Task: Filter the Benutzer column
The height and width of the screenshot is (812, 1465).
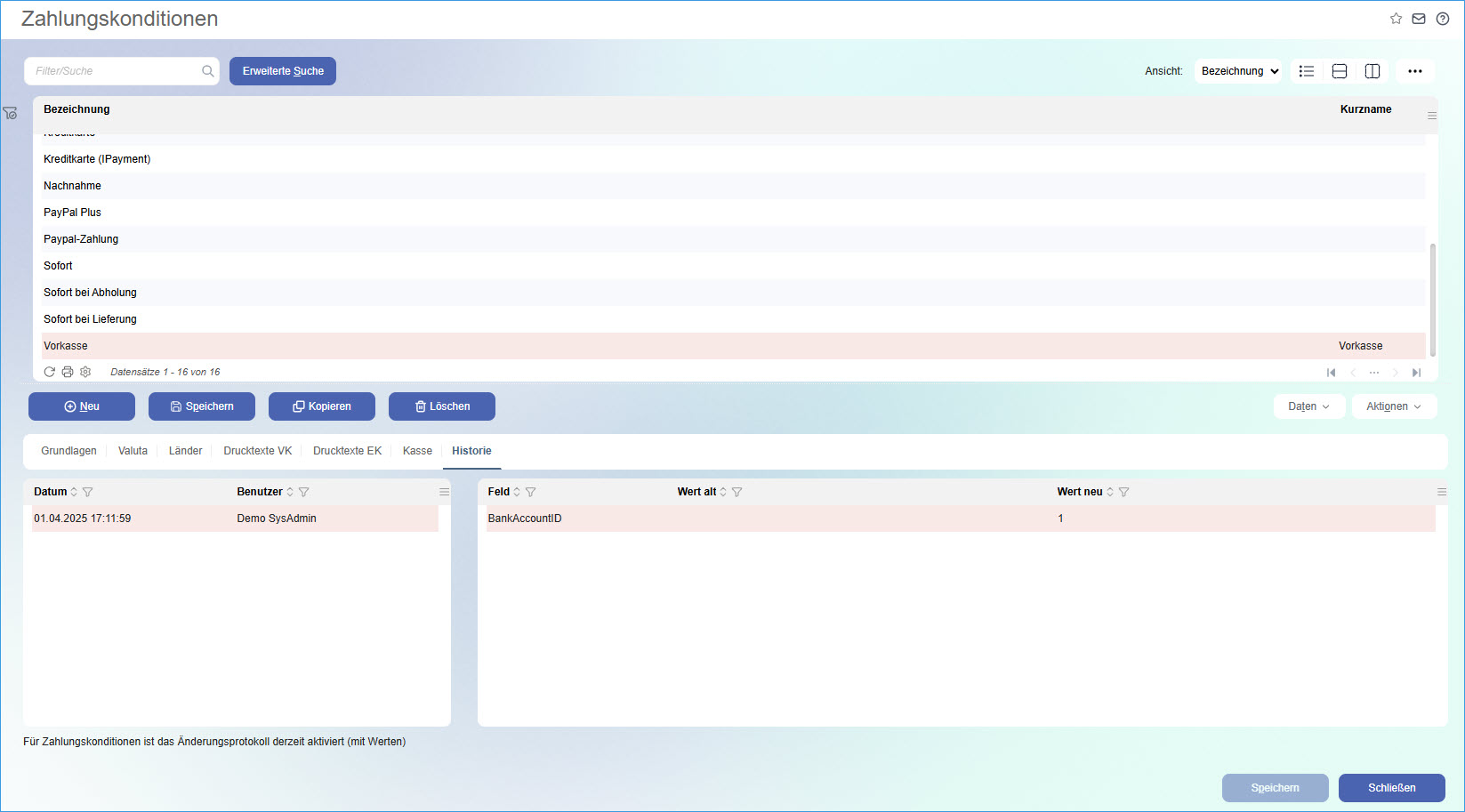Action: [303, 492]
